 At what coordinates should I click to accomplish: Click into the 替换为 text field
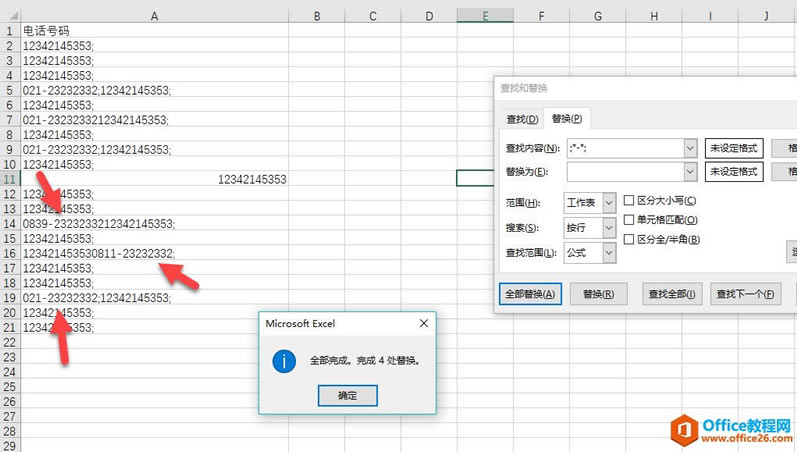coord(624,172)
